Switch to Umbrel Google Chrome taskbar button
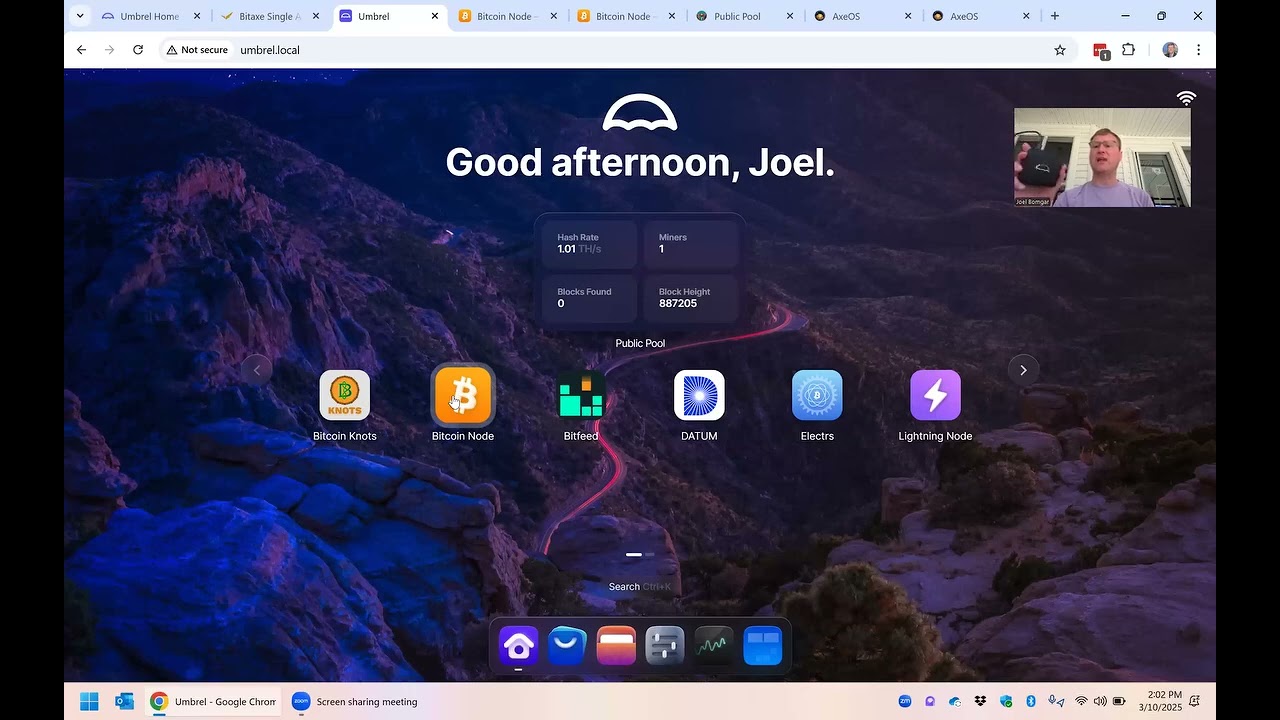 click(213, 702)
